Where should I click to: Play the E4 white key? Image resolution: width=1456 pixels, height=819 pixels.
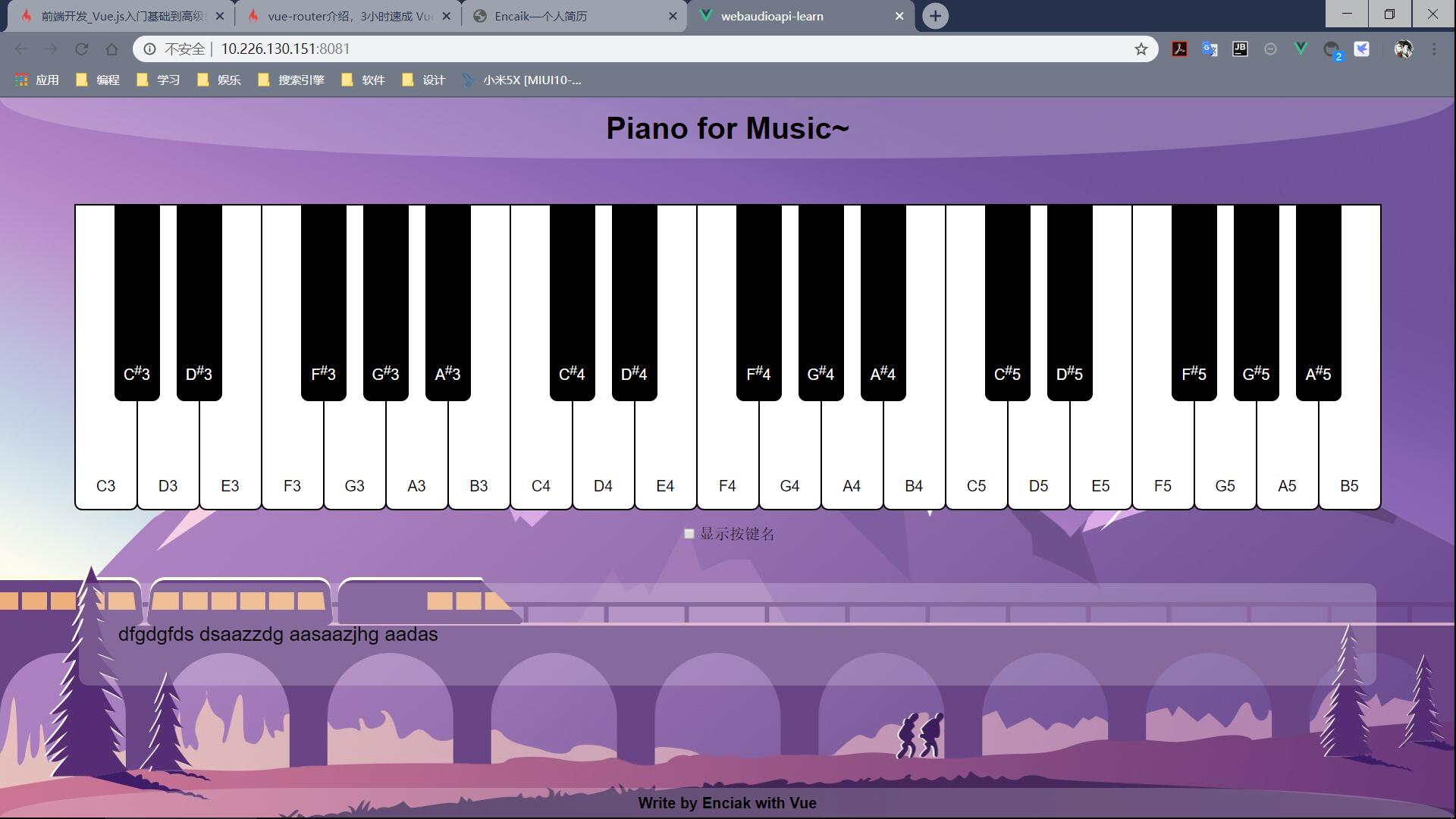click(x=665, y=455)
